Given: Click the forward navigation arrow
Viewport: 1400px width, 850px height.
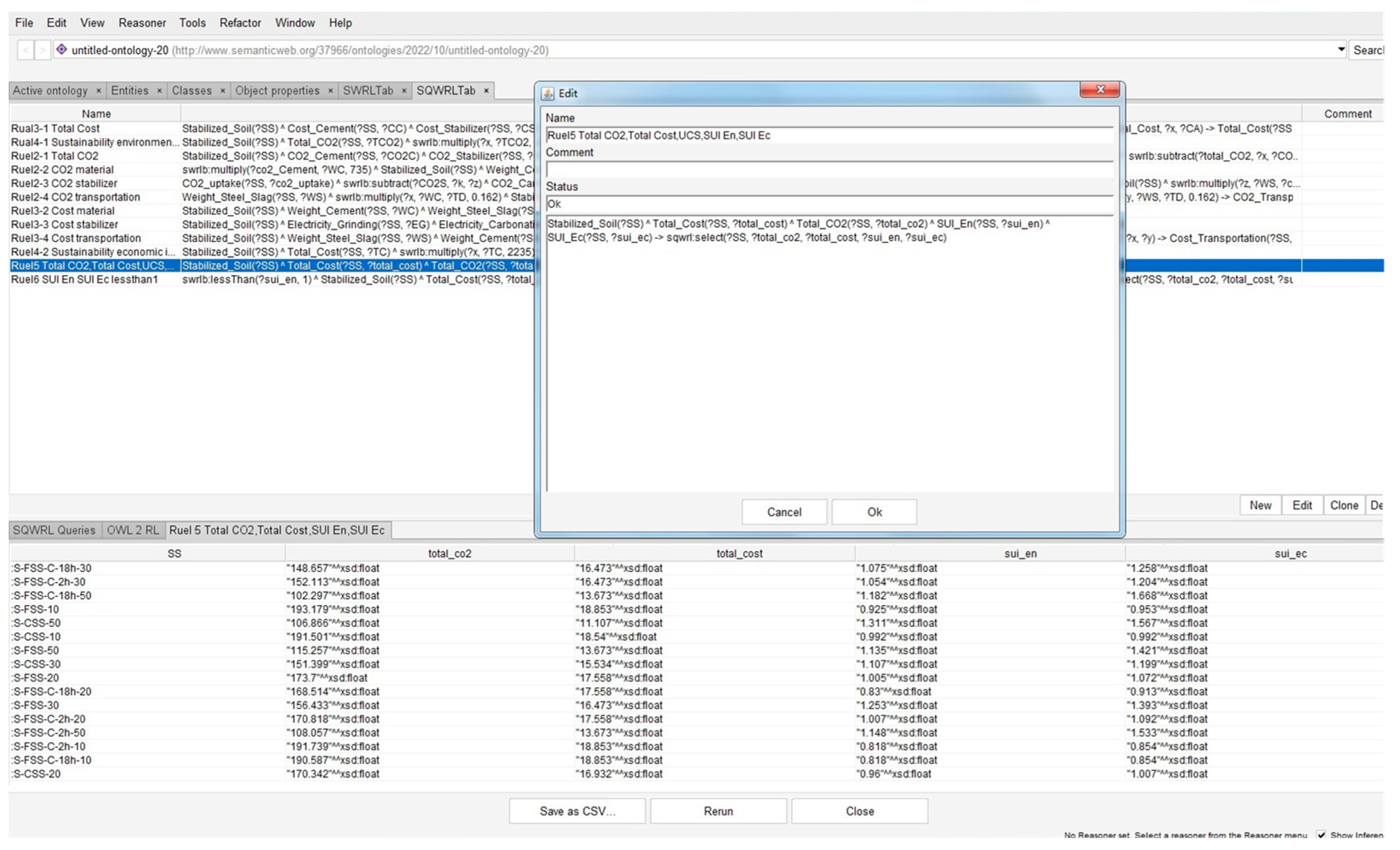Looking at the screenshot, I should tap(42, 51).
